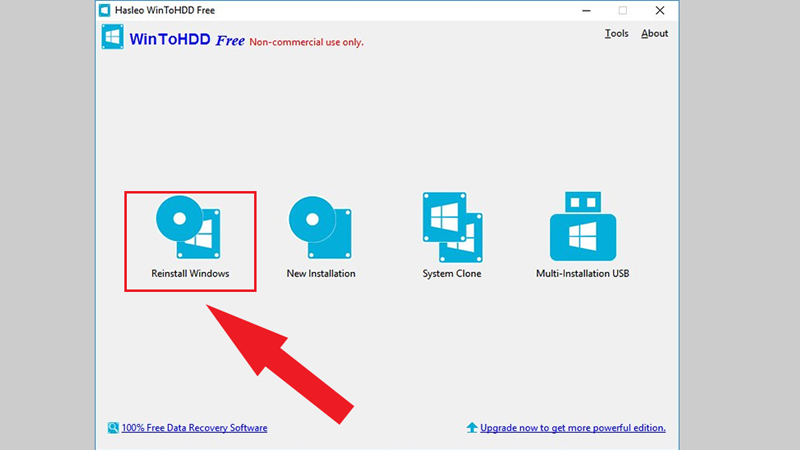Image resolution: width=800 pixels, height=450 pixels.
Task: Open the Tools menu
Action: tap(616, 34)
